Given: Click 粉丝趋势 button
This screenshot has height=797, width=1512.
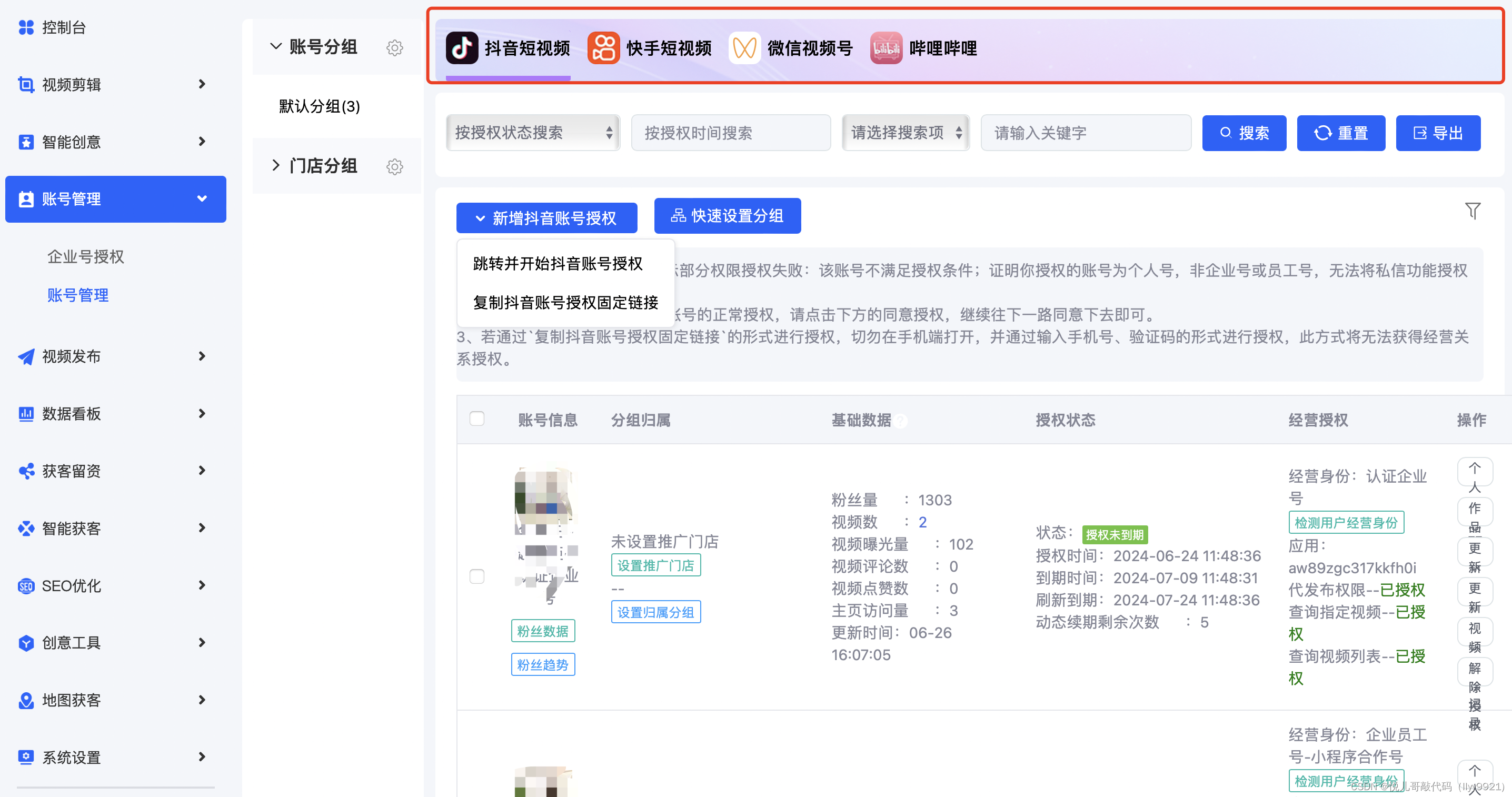Looking at the screenshot, I should (x=543, y=664).
